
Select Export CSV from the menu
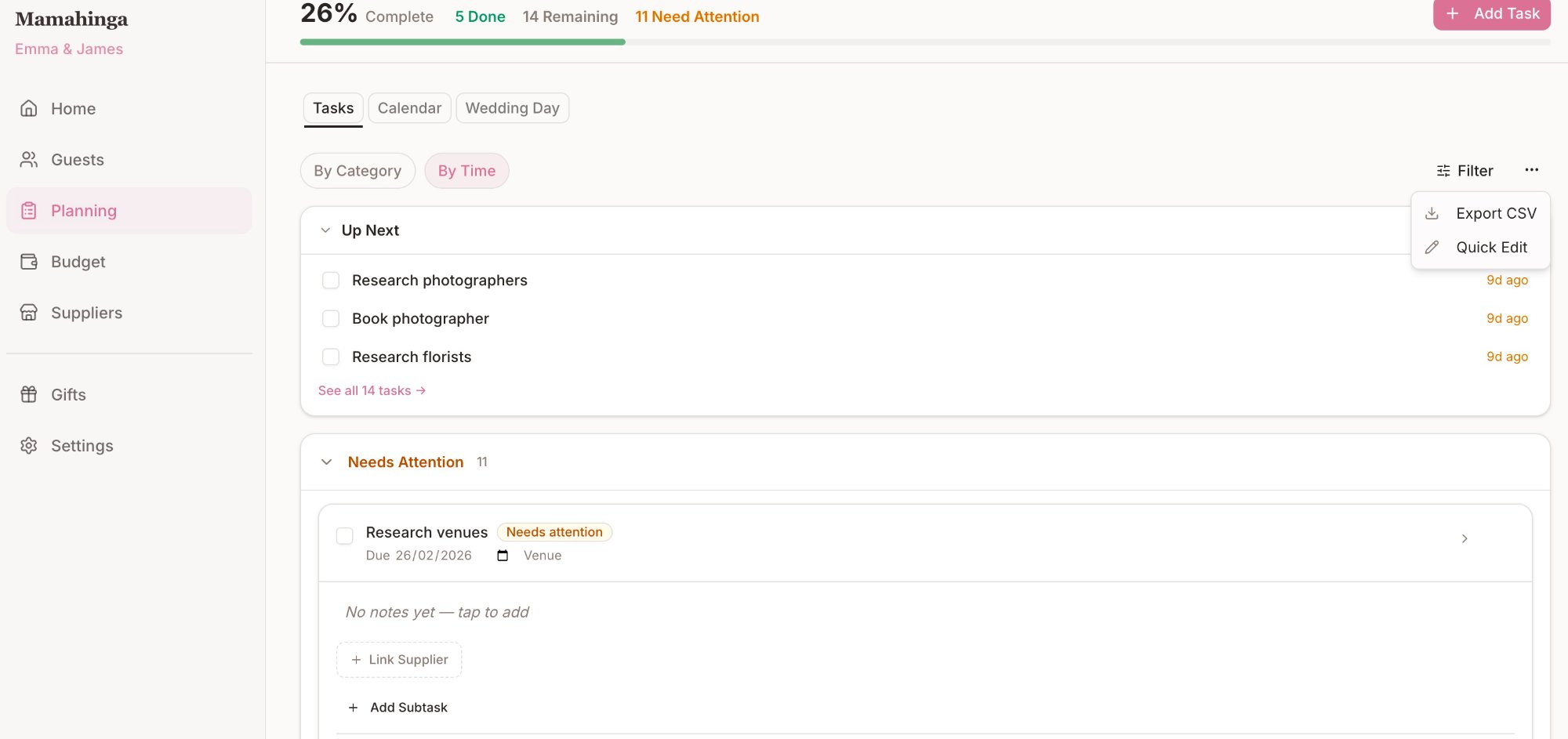pyautogui.click(x=1480, y=212)
